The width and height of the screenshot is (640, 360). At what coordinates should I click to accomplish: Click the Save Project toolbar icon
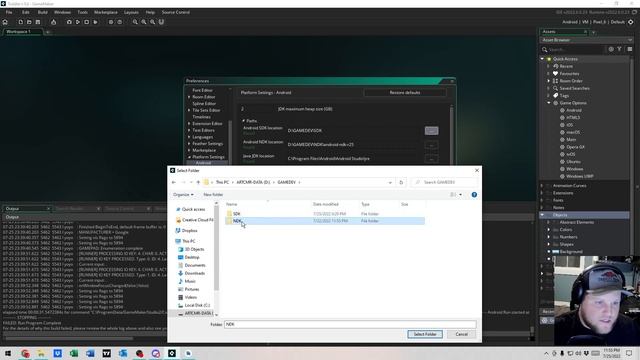tap(38, 22)
